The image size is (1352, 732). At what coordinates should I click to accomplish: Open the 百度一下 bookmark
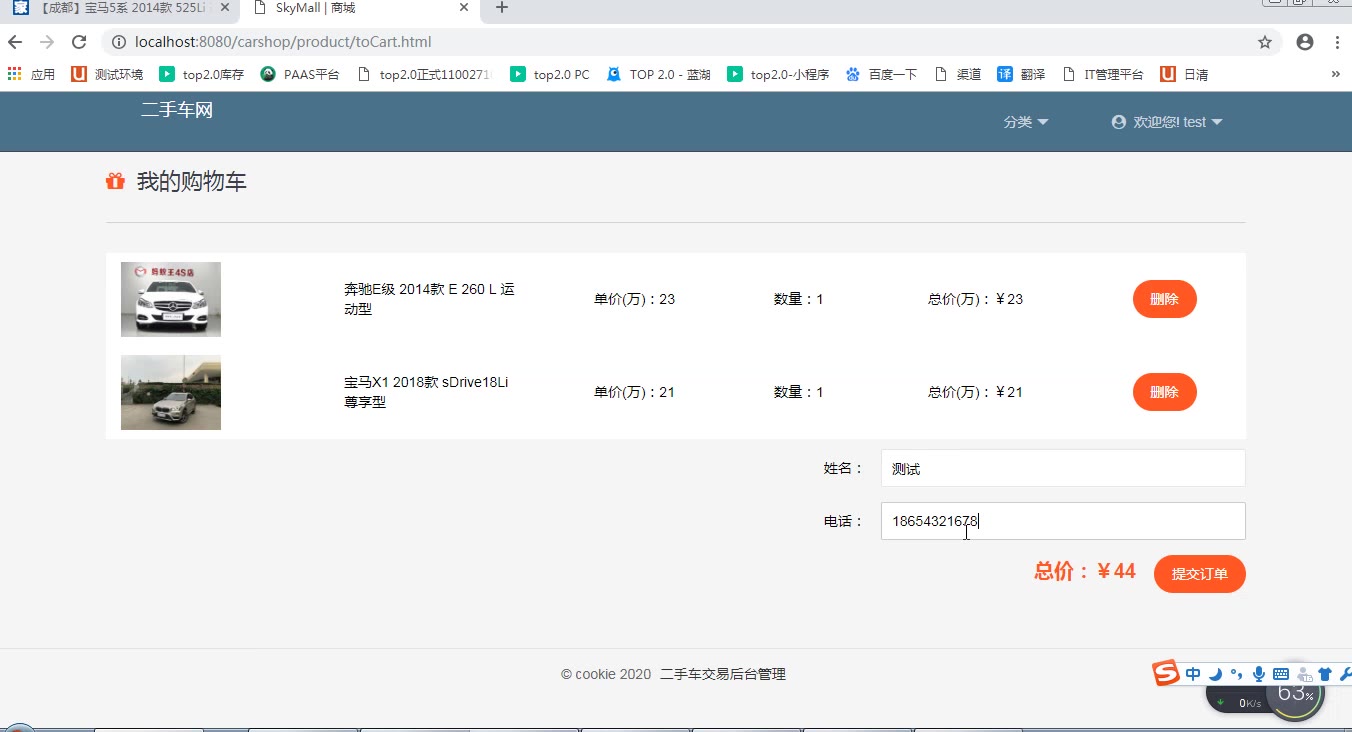[x=881, y=74]
